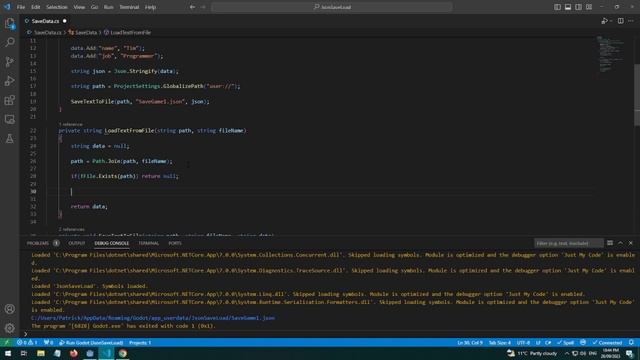Click the JsonSaveLoad command center search box
Image resolution: width=640 pixels, height=360 pixels.
pos(332,7)
